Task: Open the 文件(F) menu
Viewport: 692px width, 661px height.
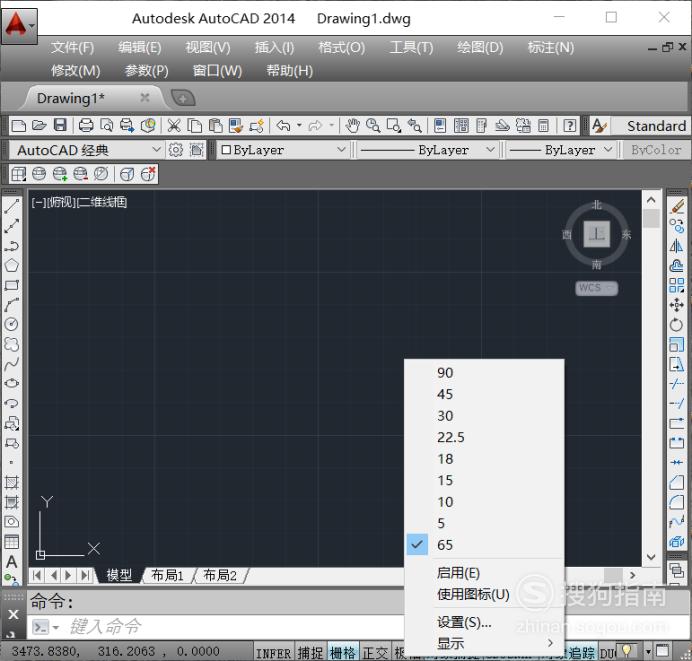Action: tap(72, 47)
